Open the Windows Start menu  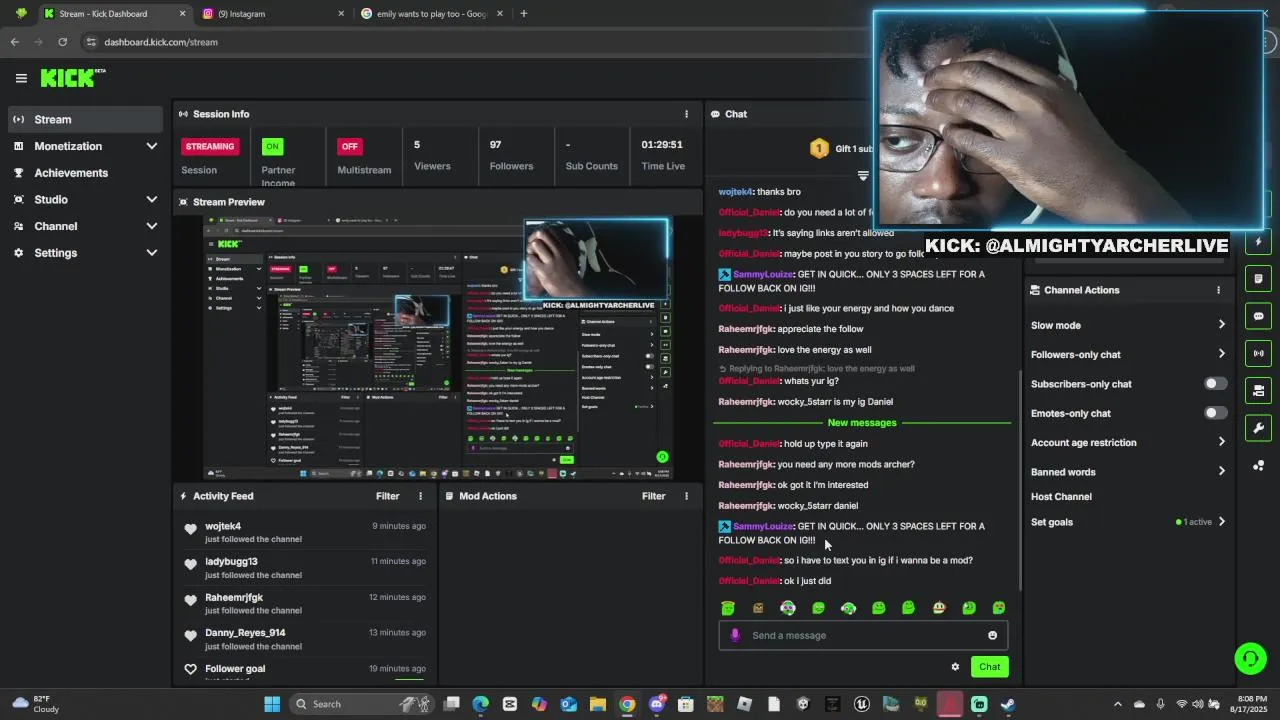[x=272, y=704]
